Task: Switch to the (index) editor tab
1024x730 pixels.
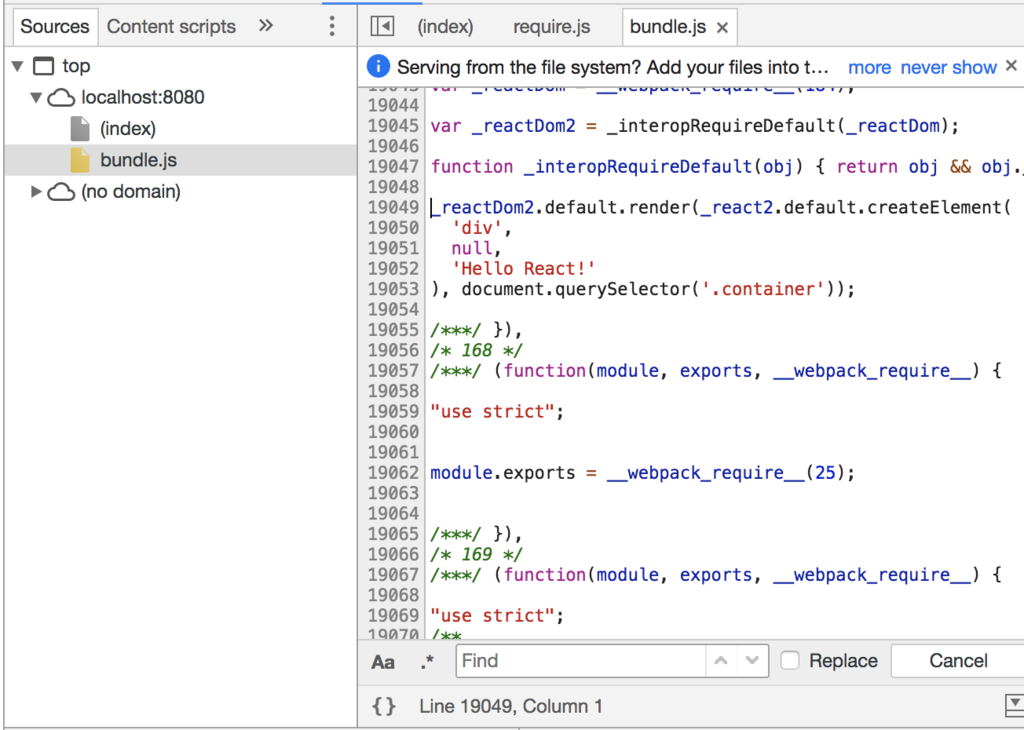Action: pyautogui.click(x=445, y=27)
